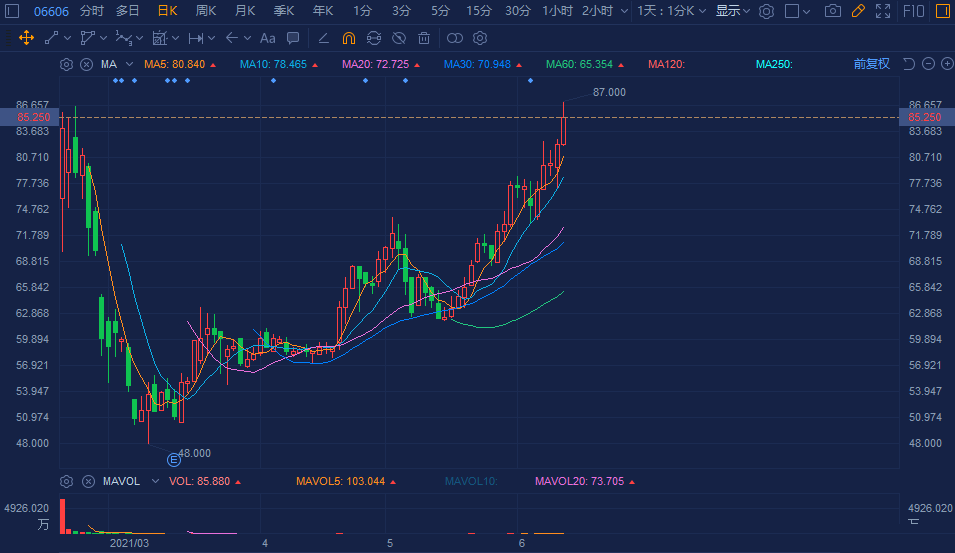
Task: Toggle the left sidebar panel icon
Action: [x=12, y=11]
